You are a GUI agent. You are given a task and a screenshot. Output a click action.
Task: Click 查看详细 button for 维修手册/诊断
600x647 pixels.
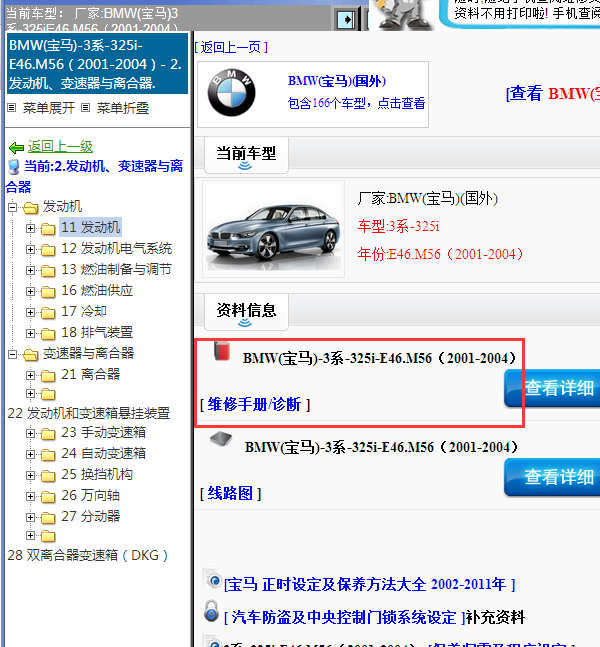tap(552, 388)
